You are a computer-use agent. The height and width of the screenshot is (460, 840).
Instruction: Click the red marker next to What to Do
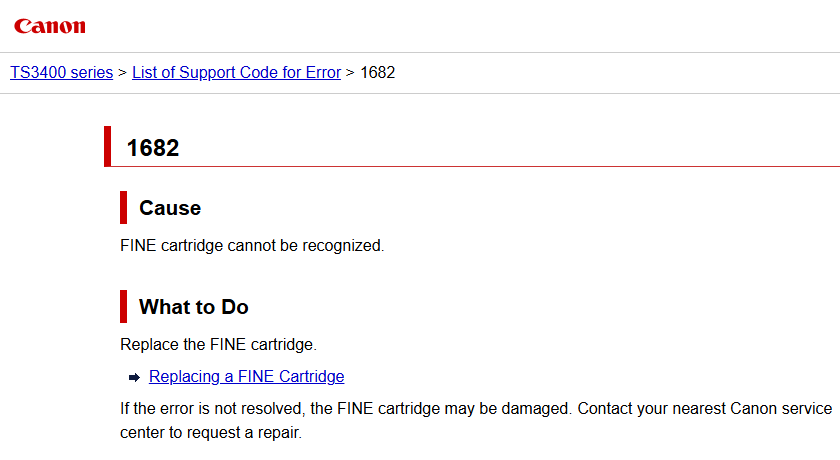pos(123,306)
